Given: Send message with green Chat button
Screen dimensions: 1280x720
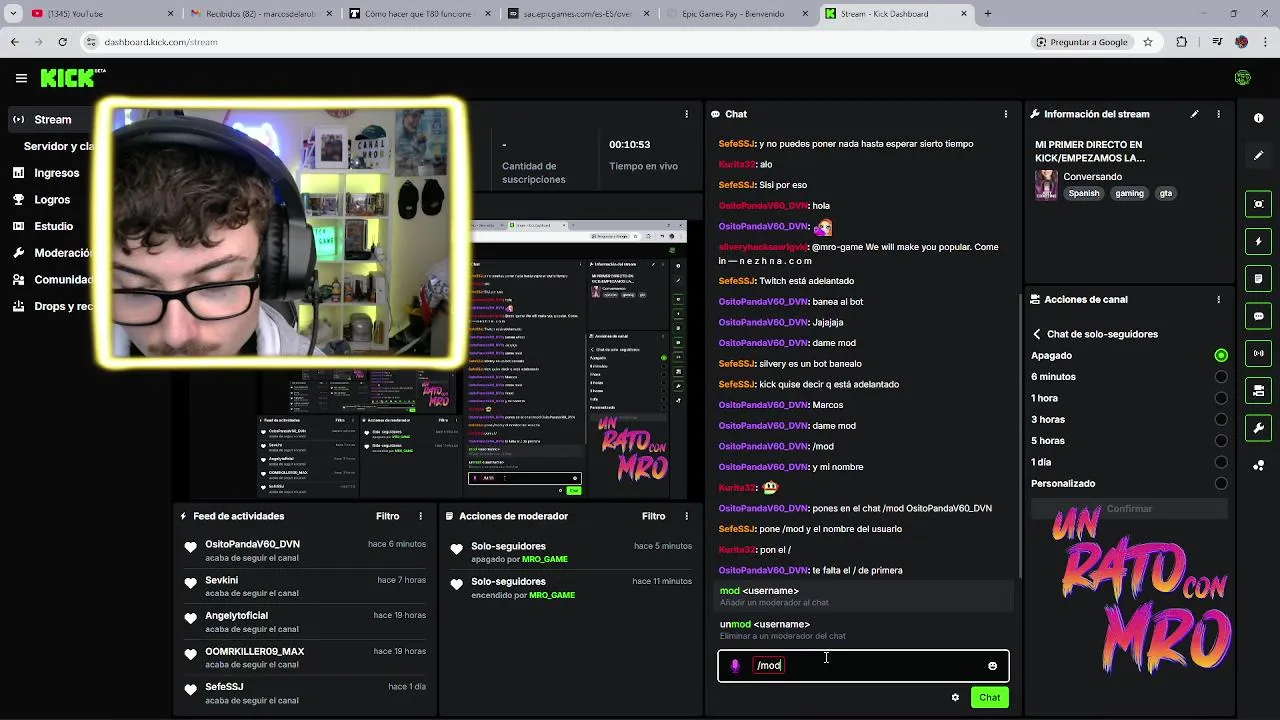Looking at the screenshot, I should [989, 697].
